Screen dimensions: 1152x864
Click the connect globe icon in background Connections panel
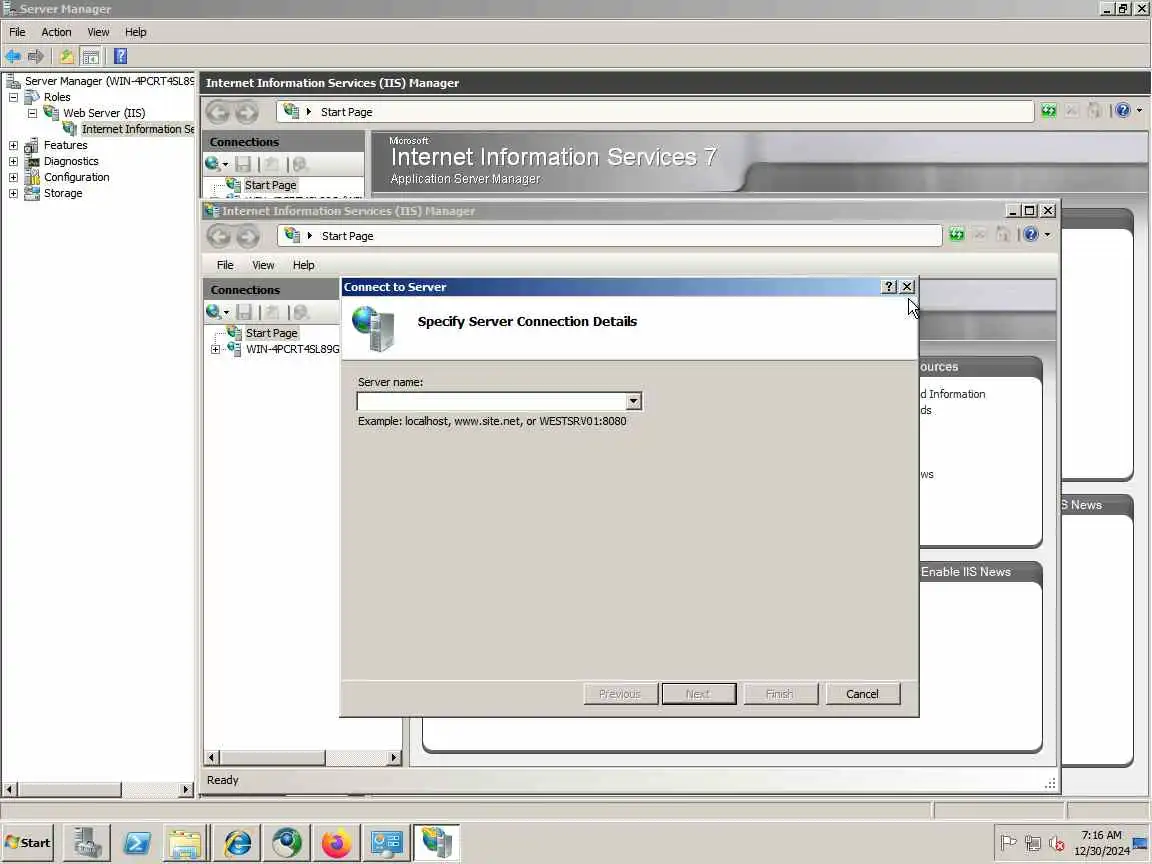[x=212, y=164]
